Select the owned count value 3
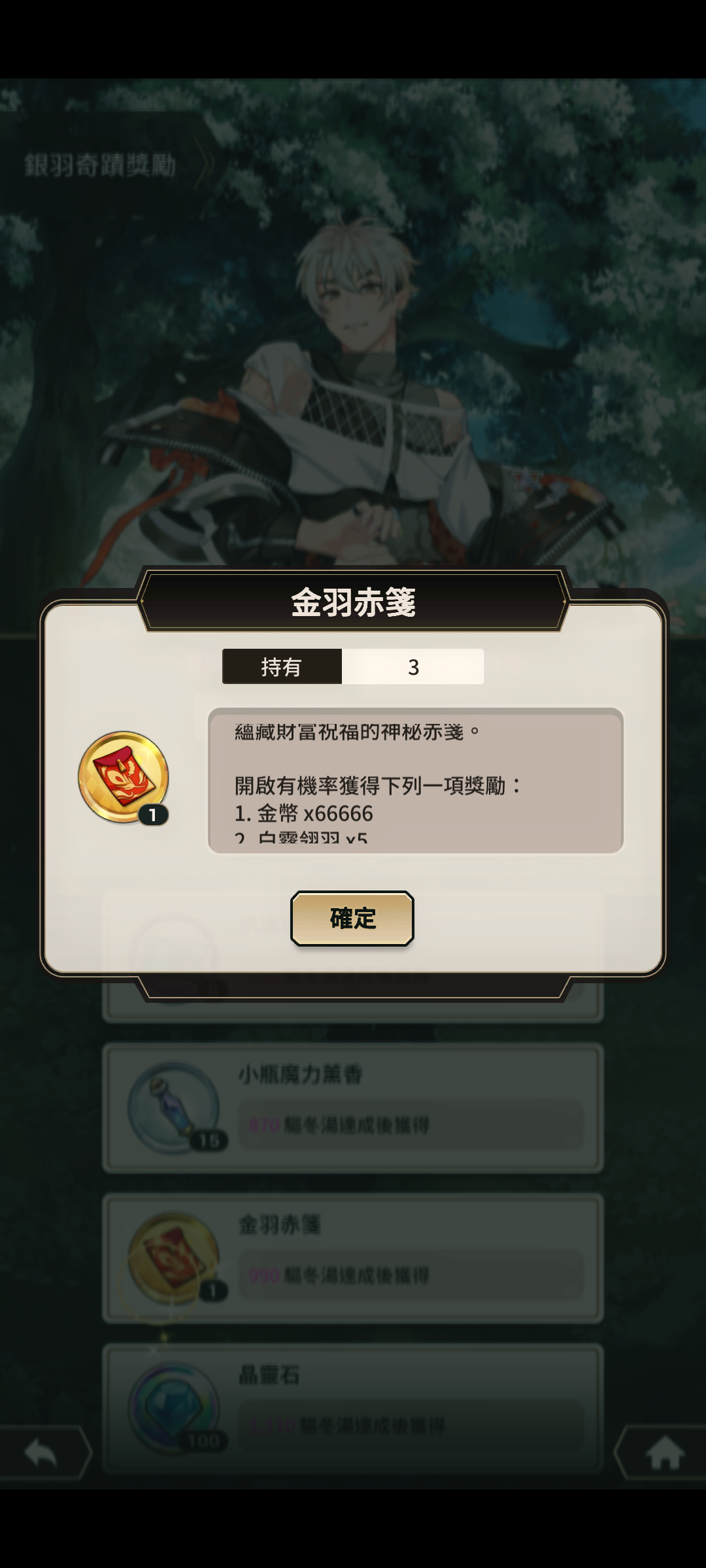706x1568 pixels. tap(413, 666)
